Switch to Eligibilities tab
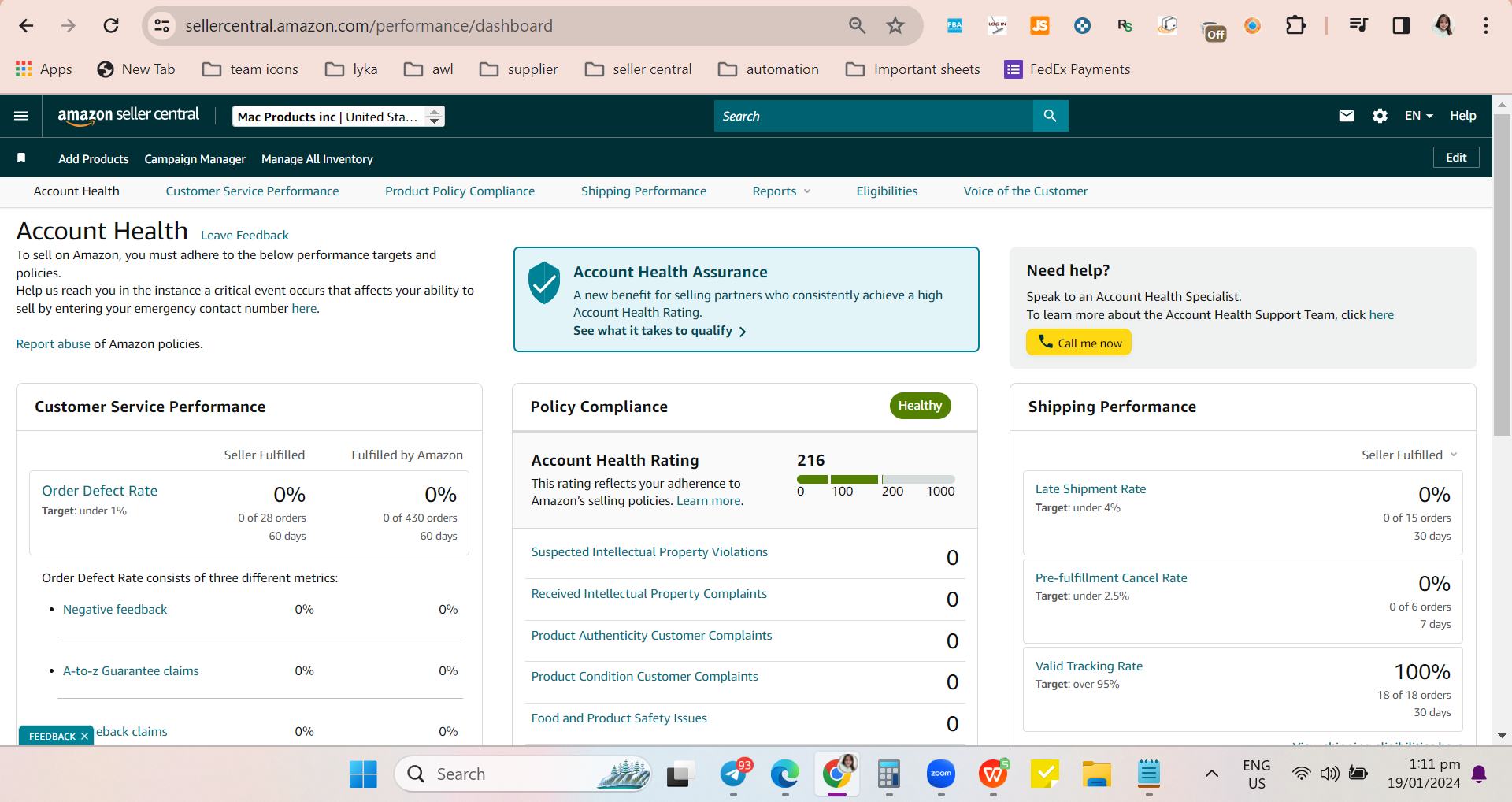Screen dimensions: 1512x802 887,191
